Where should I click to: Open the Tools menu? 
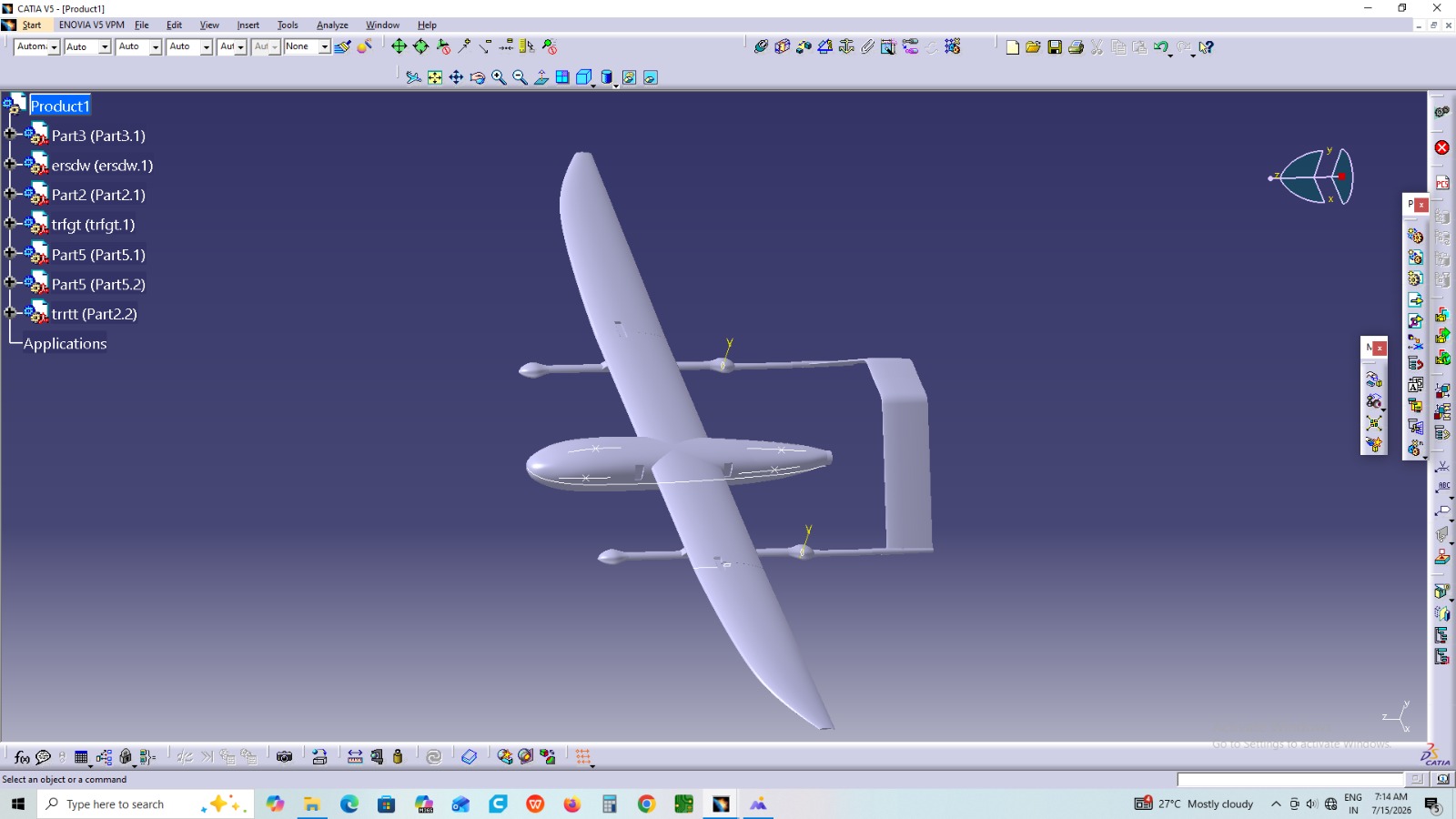pyautogui.click(x=288, y=25)
